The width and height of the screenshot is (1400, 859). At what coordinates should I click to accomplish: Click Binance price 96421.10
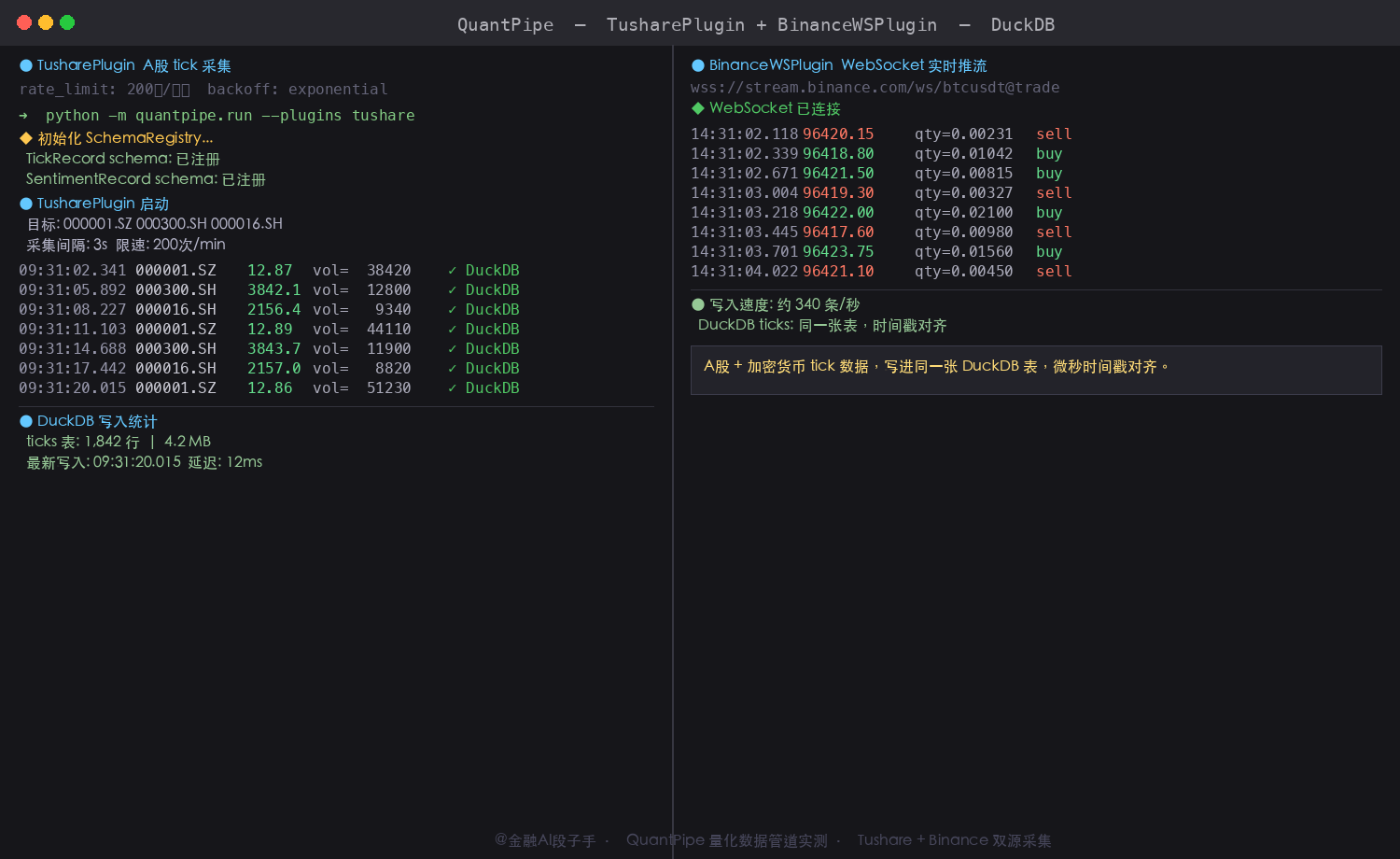pyautogui.click(x=838, y=272)
